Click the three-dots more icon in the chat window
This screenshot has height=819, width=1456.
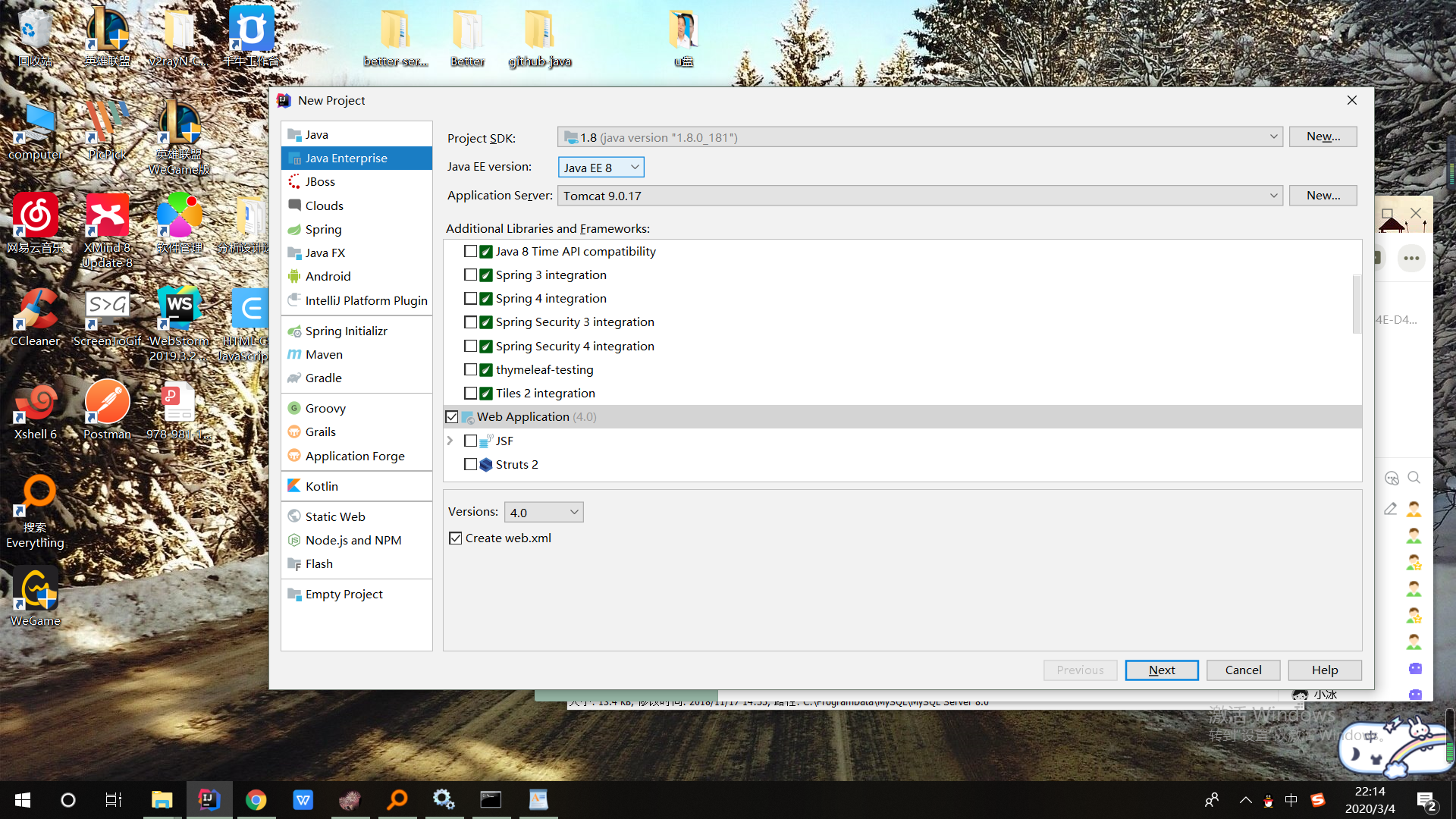click(x=1411, y=258)
